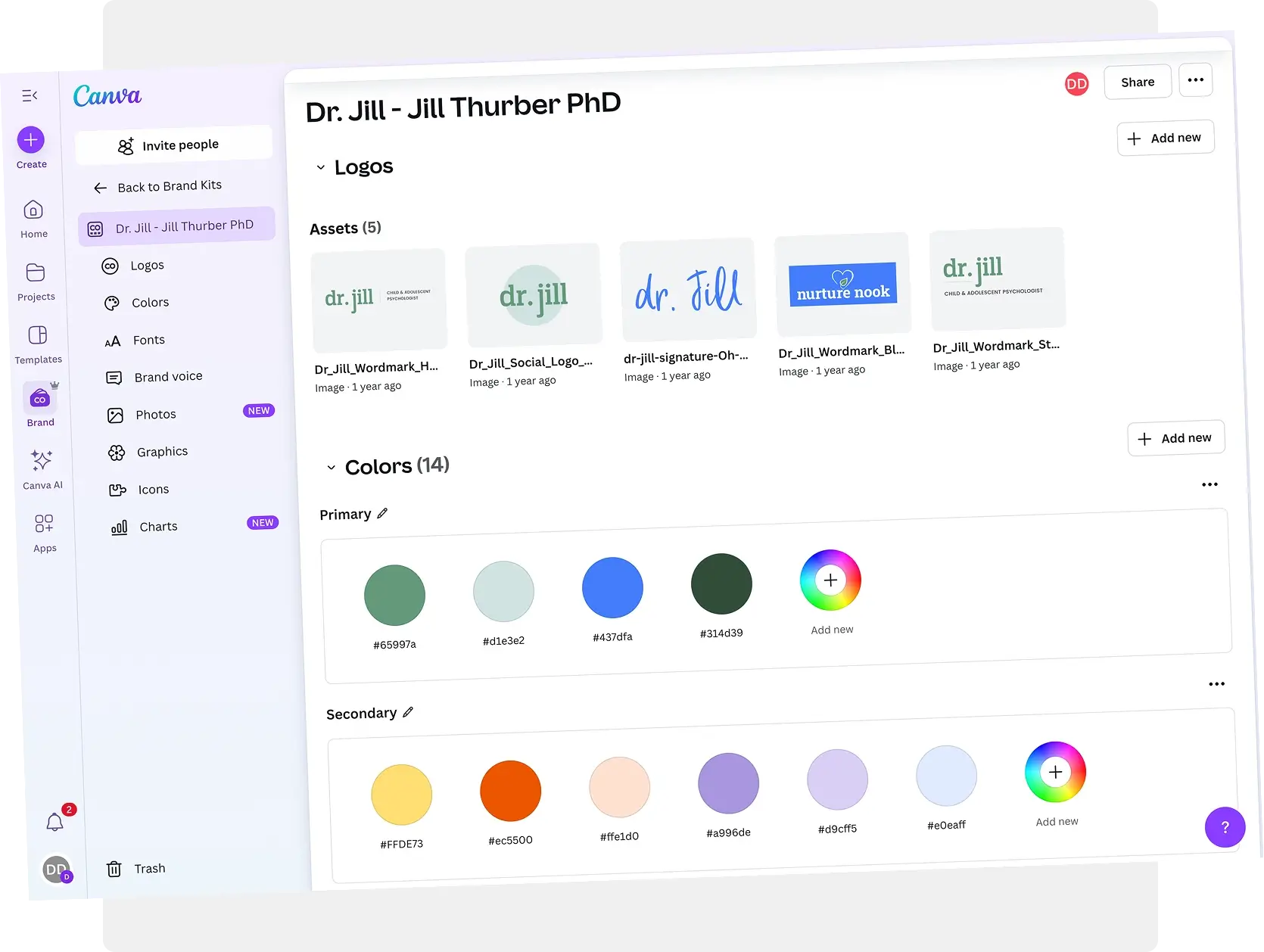Open Icons menu item

click(140, 490)
